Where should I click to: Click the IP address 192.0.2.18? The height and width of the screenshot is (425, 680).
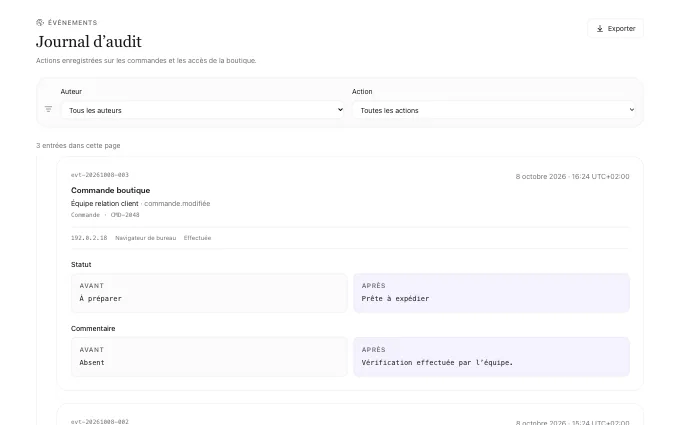pos(89,238)
